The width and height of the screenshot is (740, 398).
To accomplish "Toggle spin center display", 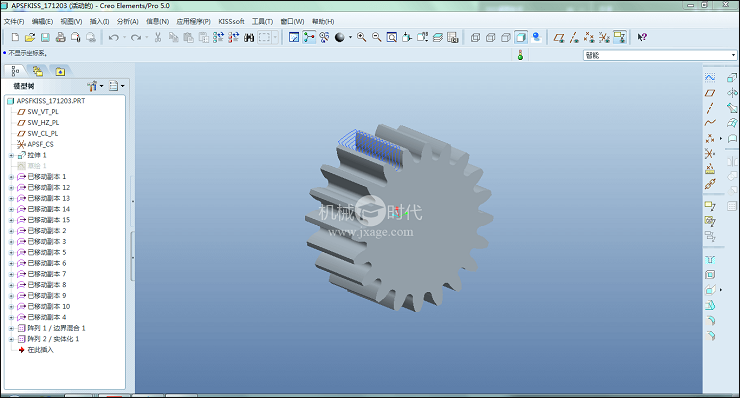I will click(x=309, y=37).
